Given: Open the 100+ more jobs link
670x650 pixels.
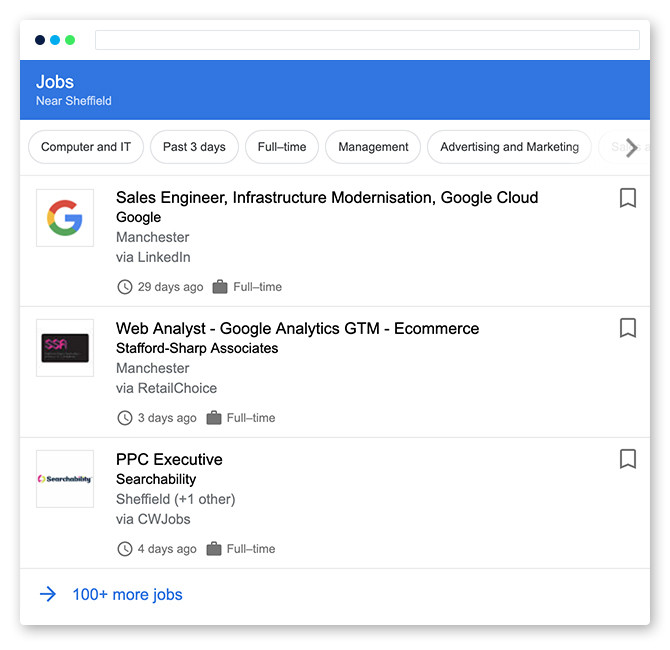Looking at the screenshot, I should point(127,595).
